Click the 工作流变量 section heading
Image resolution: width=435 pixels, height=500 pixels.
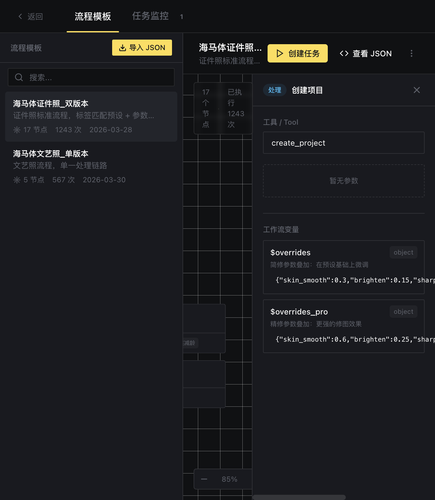281,230
